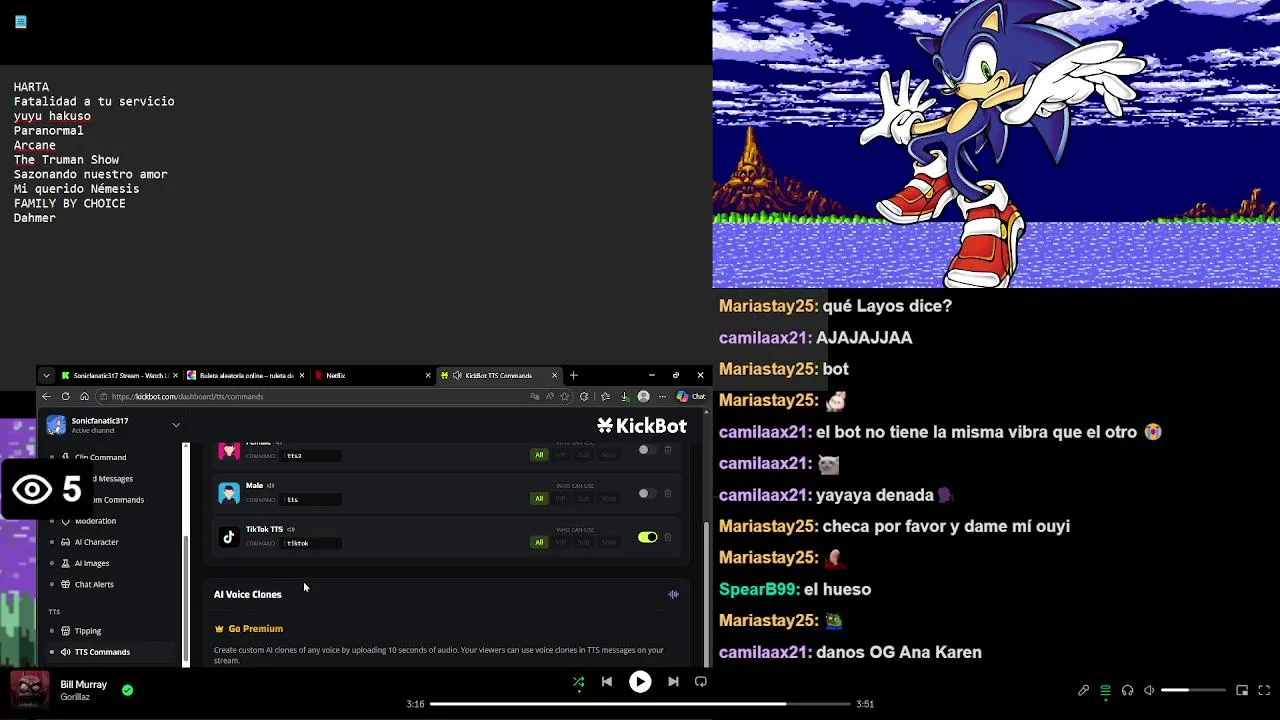The width and height of the screenshot is (1280, 720).
Task: Click 'Dahmer' in the notepad list
Action: 35,218
